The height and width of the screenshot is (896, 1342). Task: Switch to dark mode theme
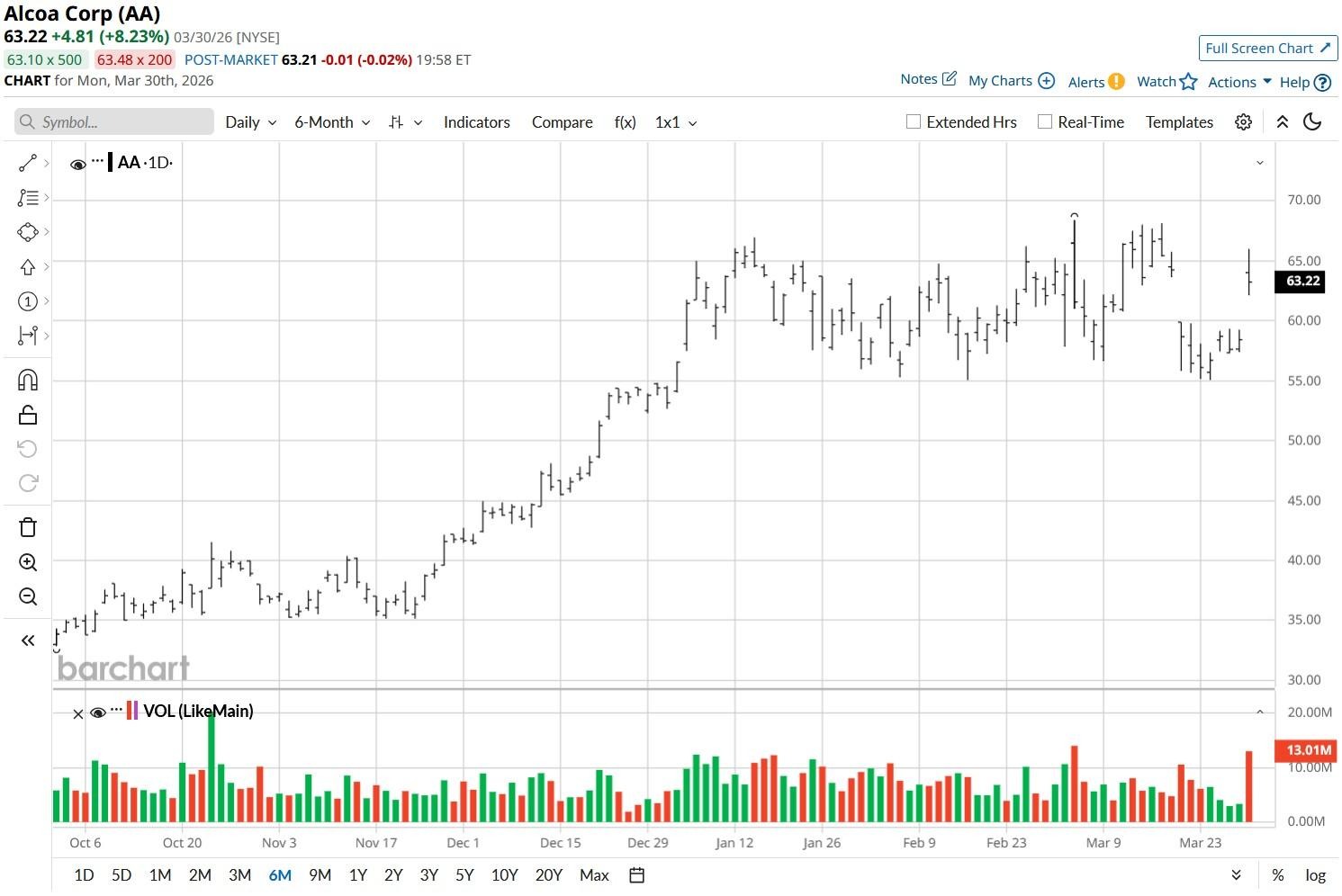(1312, 122)
